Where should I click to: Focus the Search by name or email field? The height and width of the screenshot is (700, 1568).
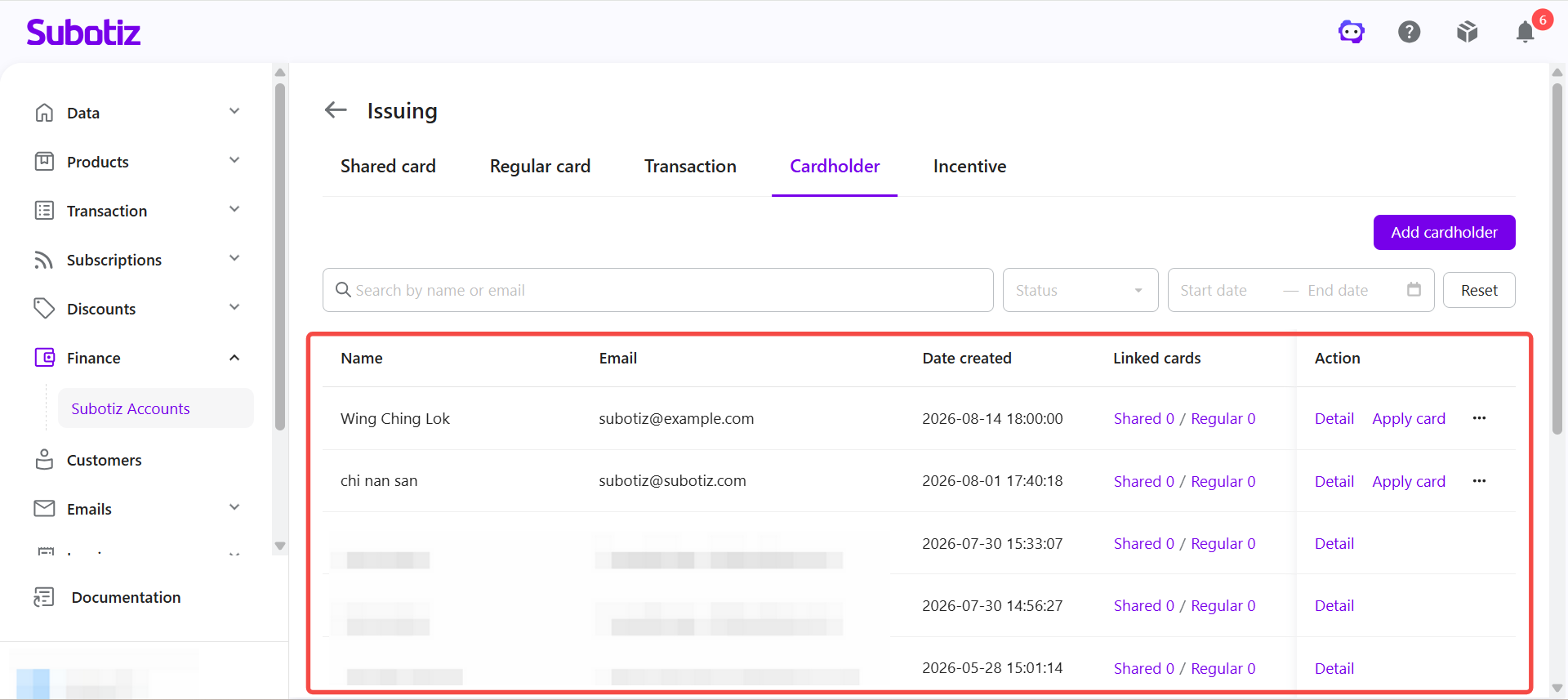click(x=658, y=290)
